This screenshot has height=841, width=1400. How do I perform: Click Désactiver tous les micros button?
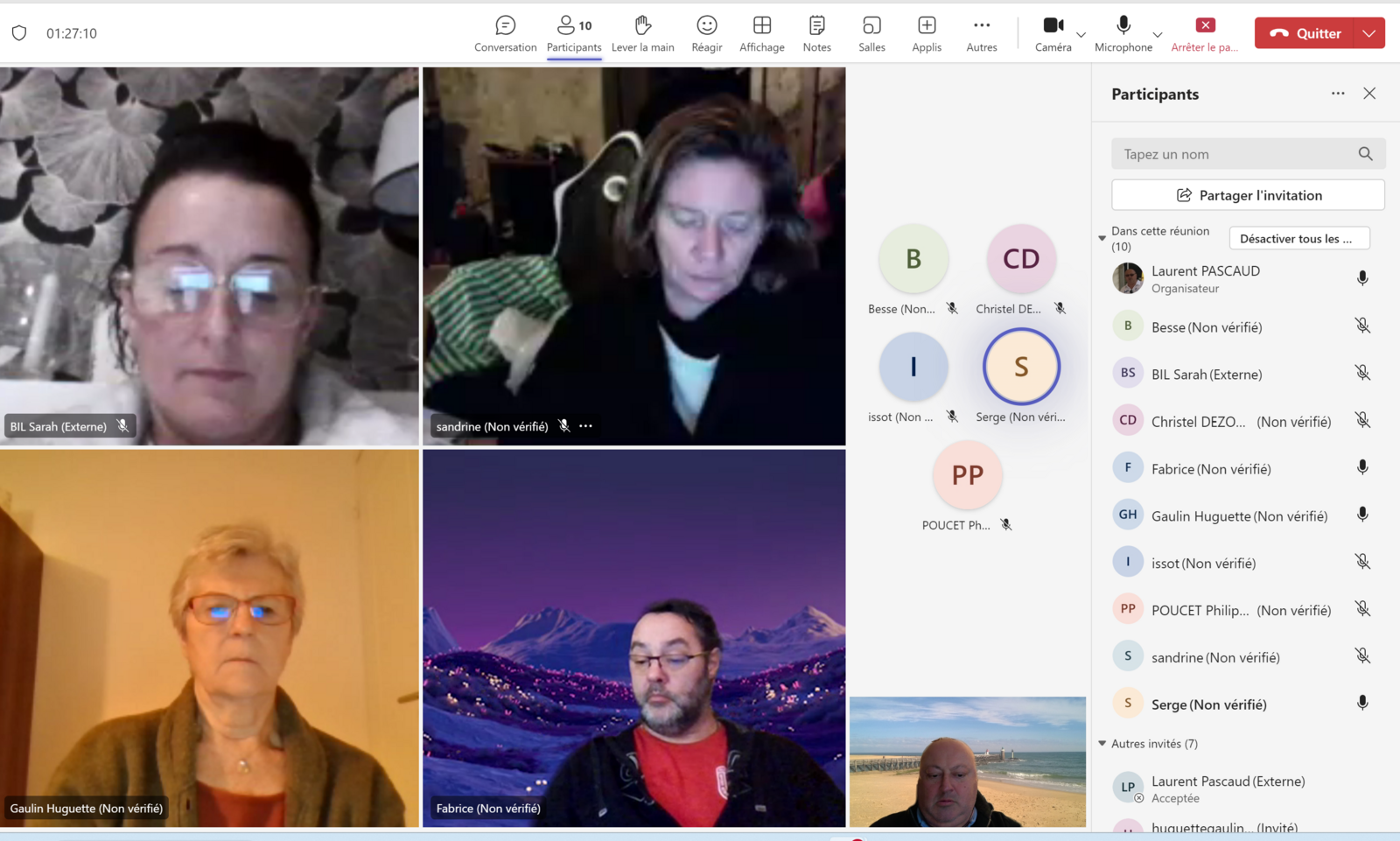pos(1298,239)
